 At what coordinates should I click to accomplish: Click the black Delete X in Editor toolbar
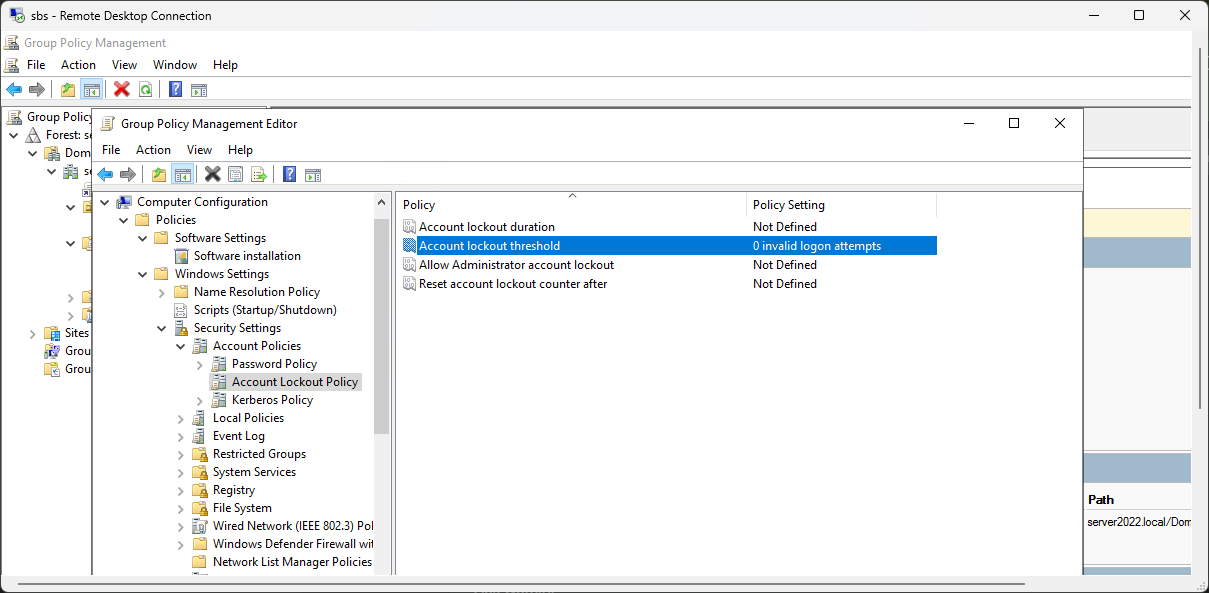pos(212,174)
